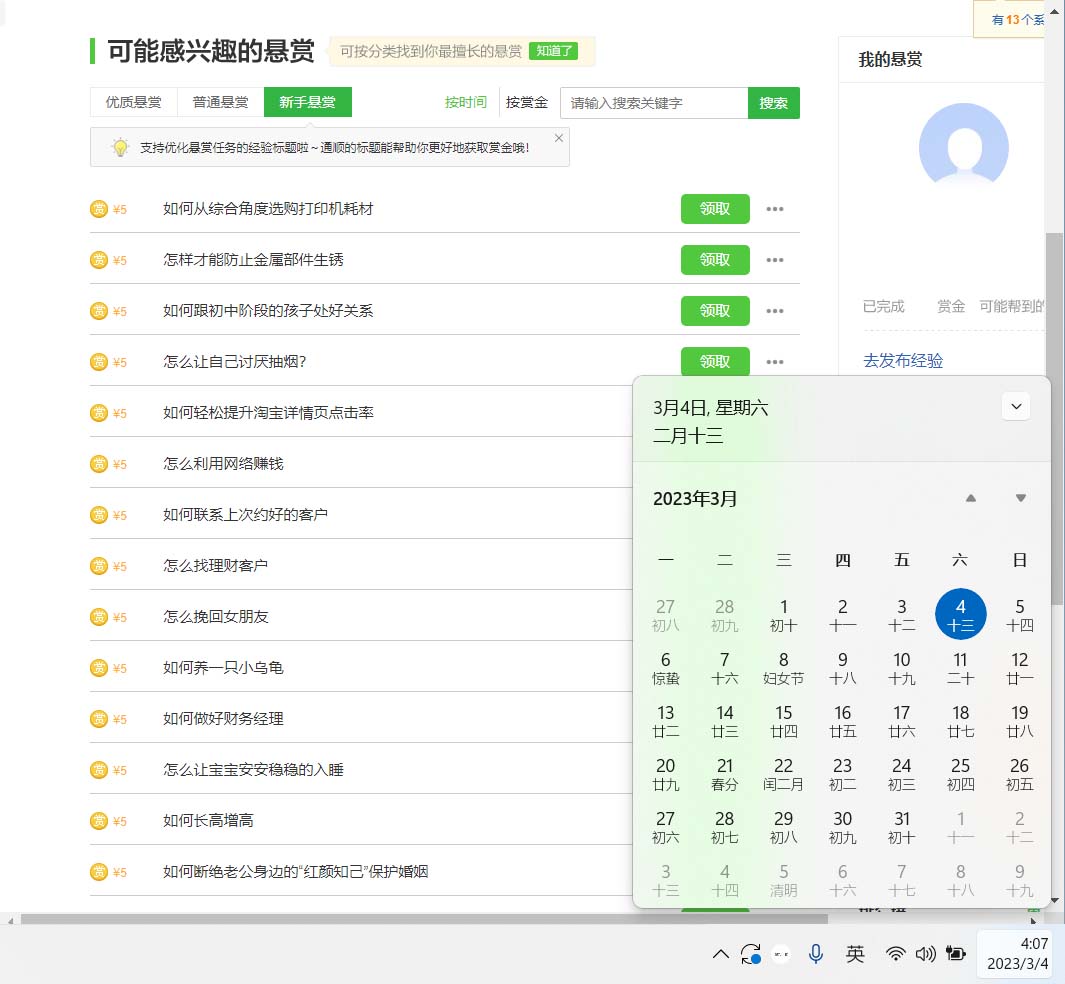Switch input method via the 英 indicator
The height and width of the screenshot is (984, 1065).
click(855, 954)
